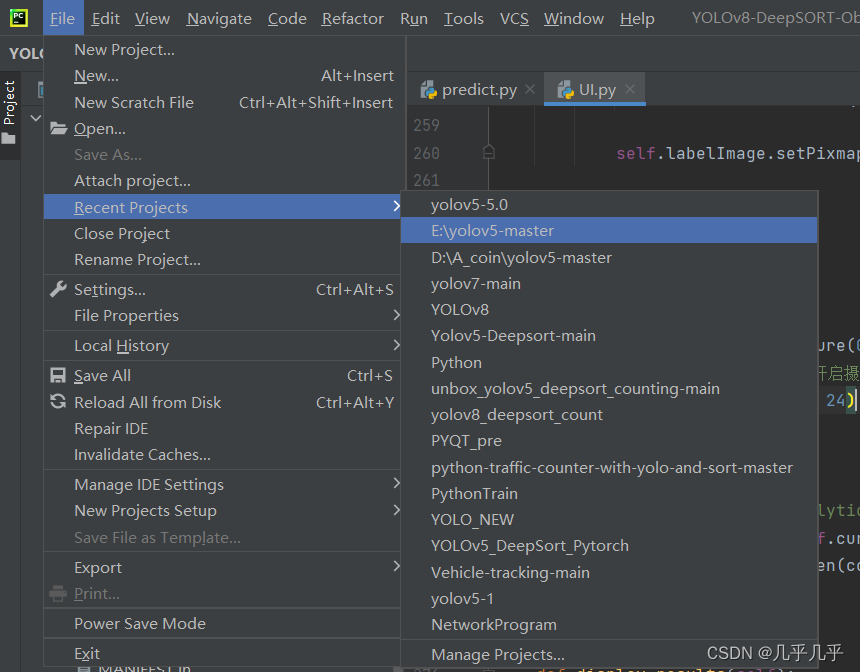860x672 pixels.
Task: Open recent project Vehicle-tracking-main
Action: coord(609,572)
